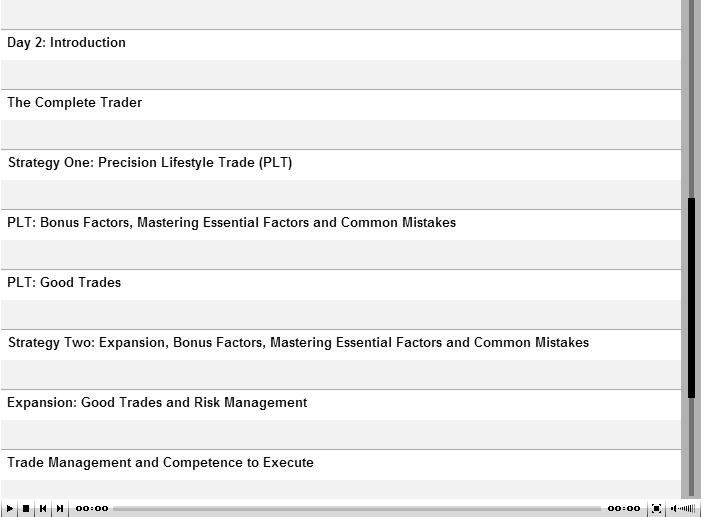Click the scrollbar track above the thumb
Image resolution: width=703 pixels, height=517 pixels.
(x=691, y=99)
